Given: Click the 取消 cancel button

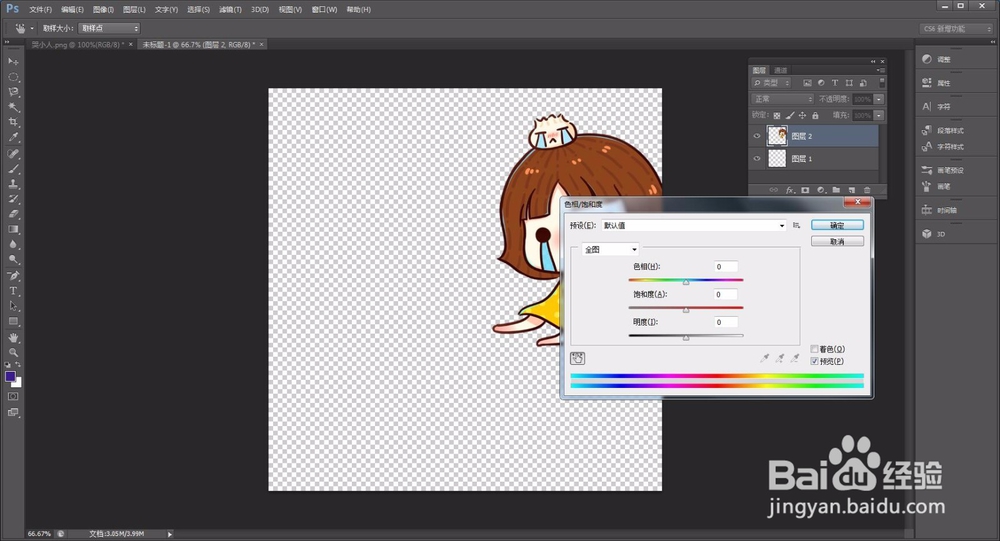Looking at the screenshot, I should coord(837,241).
